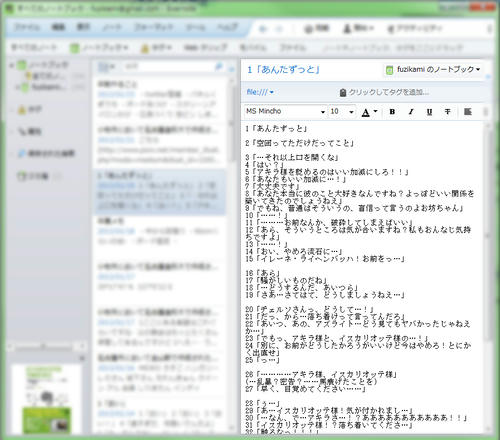Close the advertisement panel in the sidebar

pos(82,358)
